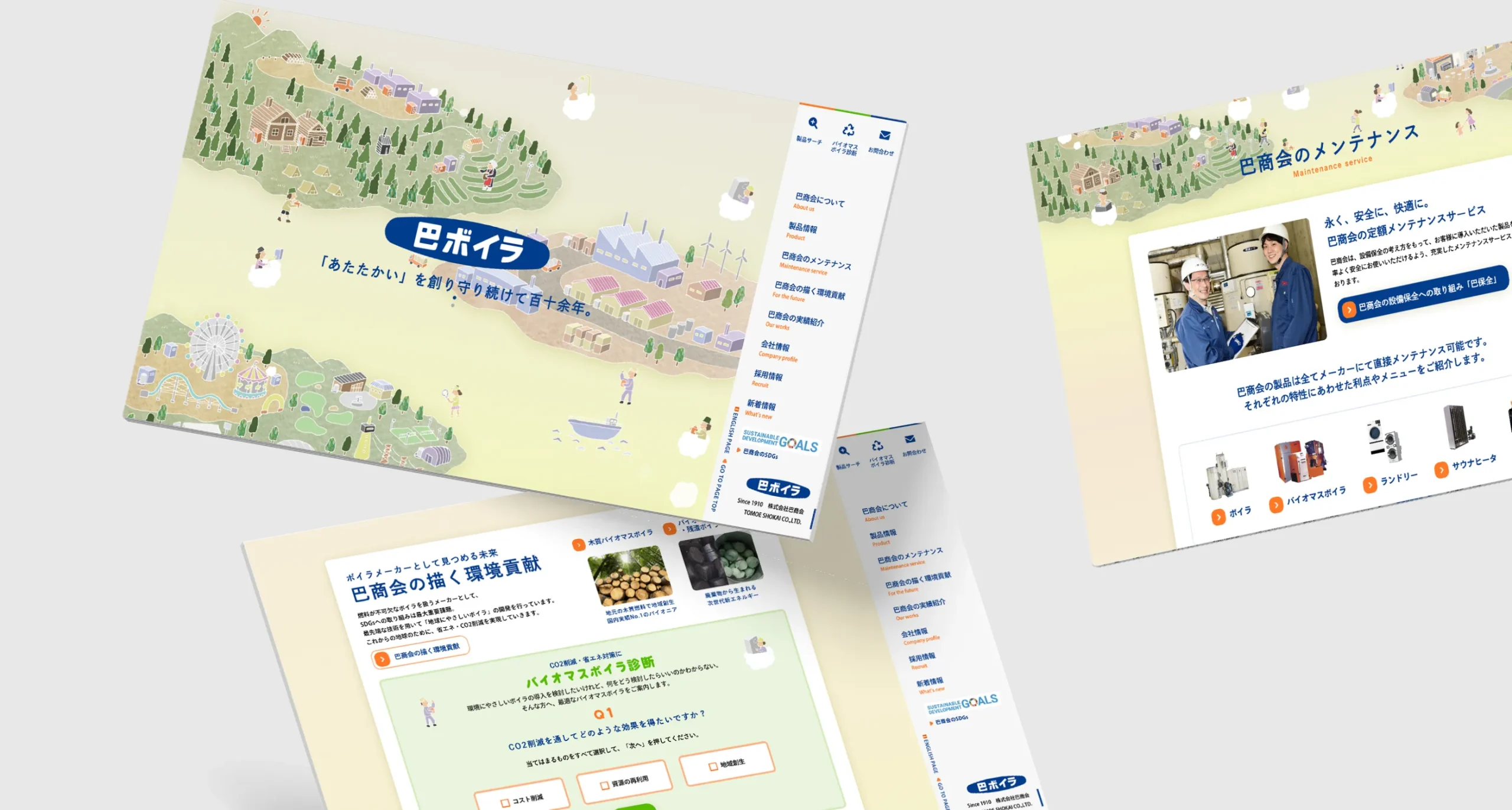Click the 製品サーチ magnifier icon in homepage sidebar
The width and height of the screenshot is (1512, 810).
click(813, 123)
